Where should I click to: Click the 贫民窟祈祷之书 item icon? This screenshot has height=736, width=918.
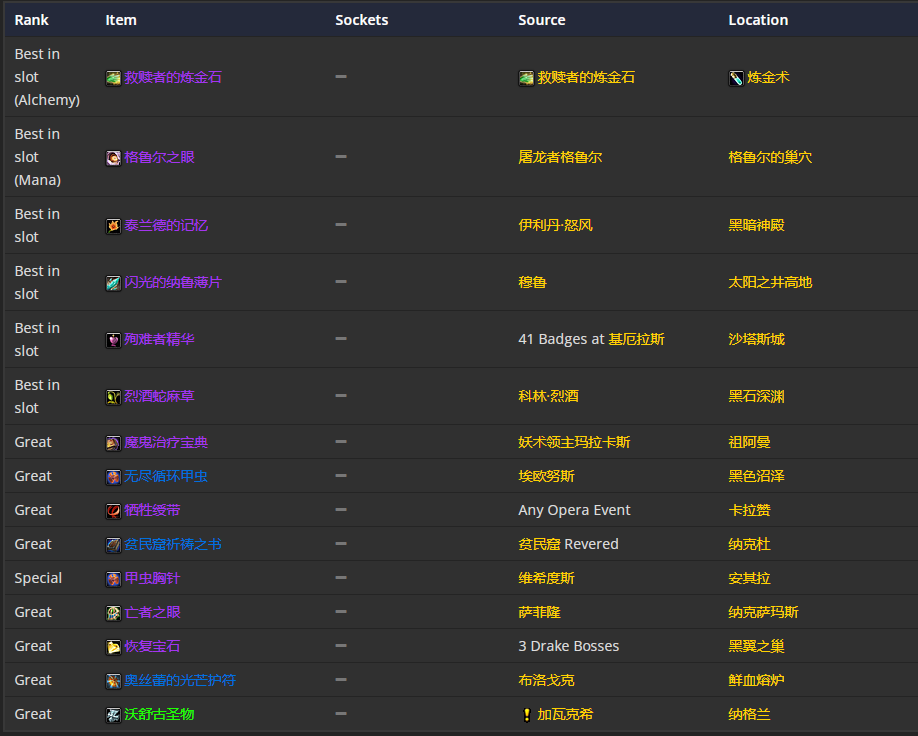(113, 545)
